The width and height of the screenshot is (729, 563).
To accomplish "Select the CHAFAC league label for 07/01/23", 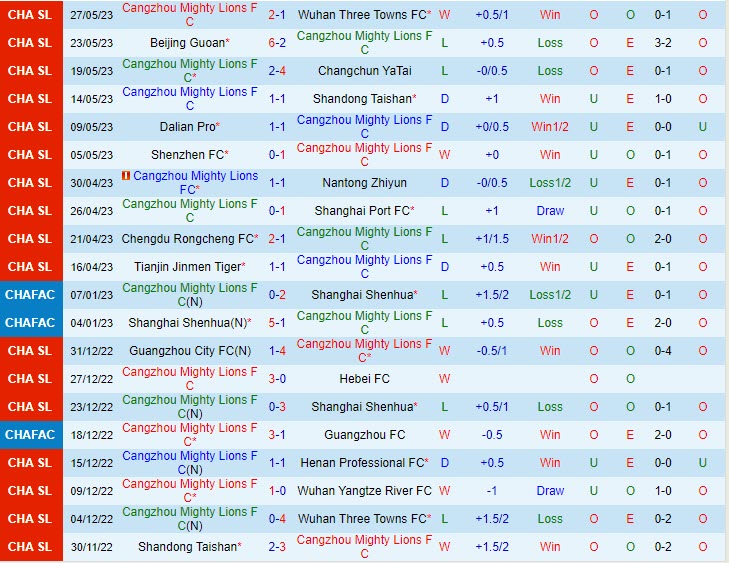I will pyautogui.click(x=31, y=294).
